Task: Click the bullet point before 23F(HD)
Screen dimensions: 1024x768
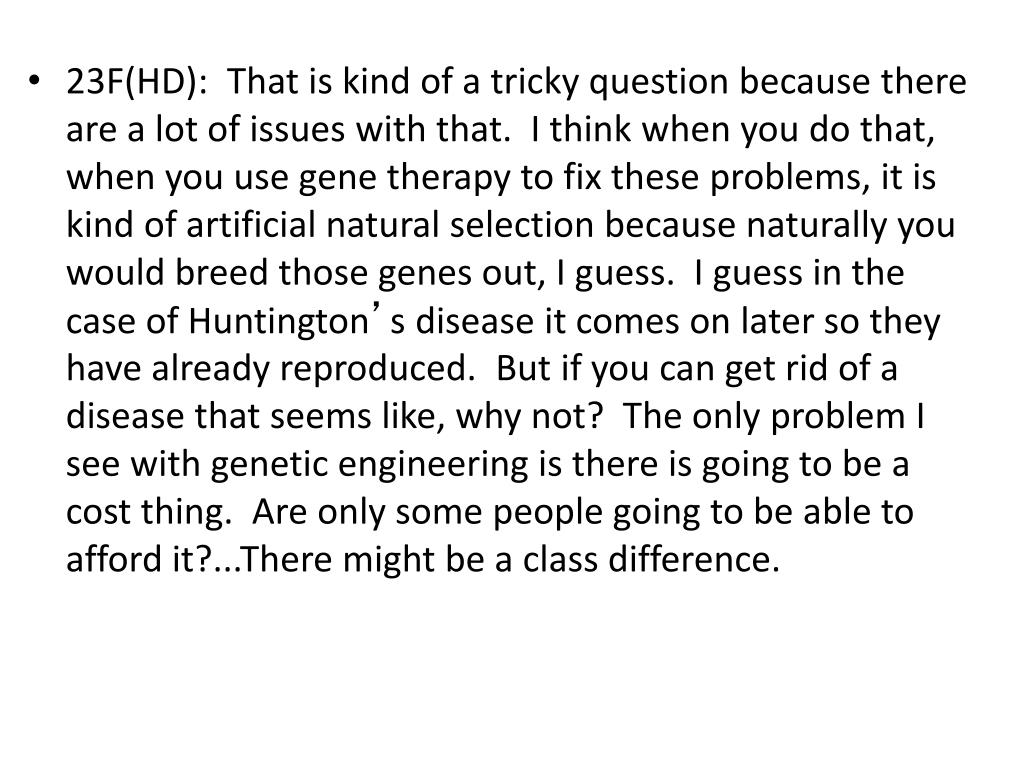Action: coord(35,81)
